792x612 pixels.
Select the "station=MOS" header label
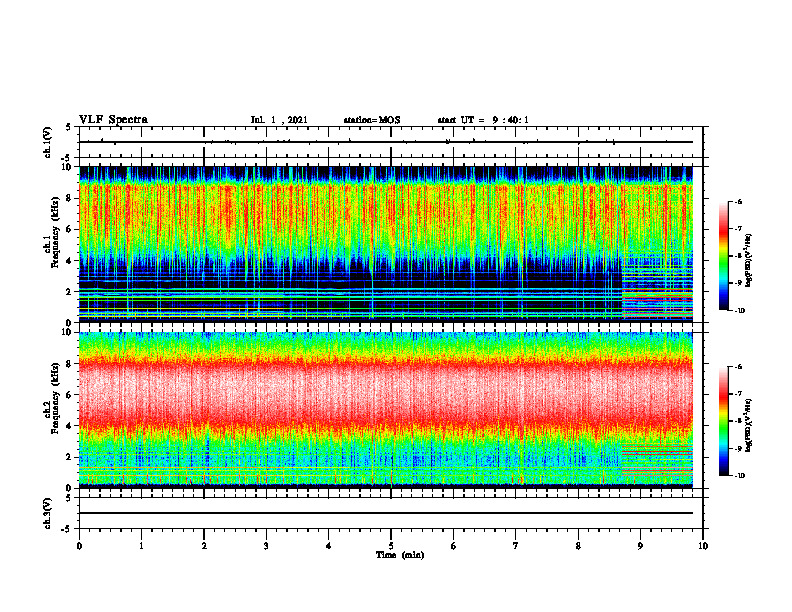pyautogui.click(x=372, y=120)
